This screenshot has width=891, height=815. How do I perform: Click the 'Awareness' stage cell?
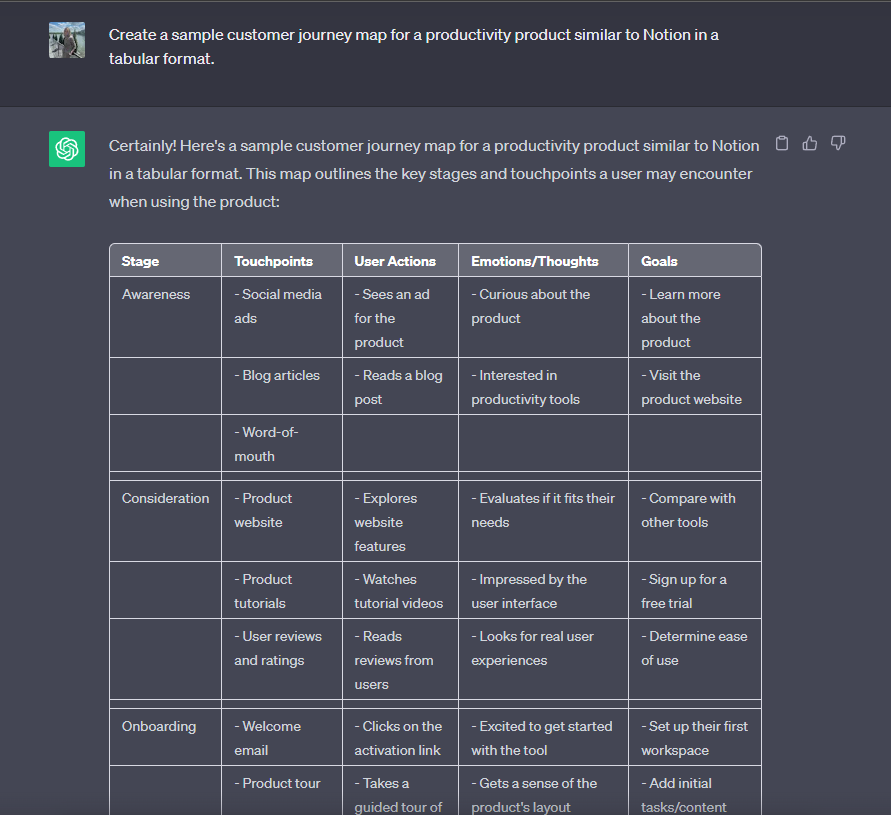pos(155,294)
